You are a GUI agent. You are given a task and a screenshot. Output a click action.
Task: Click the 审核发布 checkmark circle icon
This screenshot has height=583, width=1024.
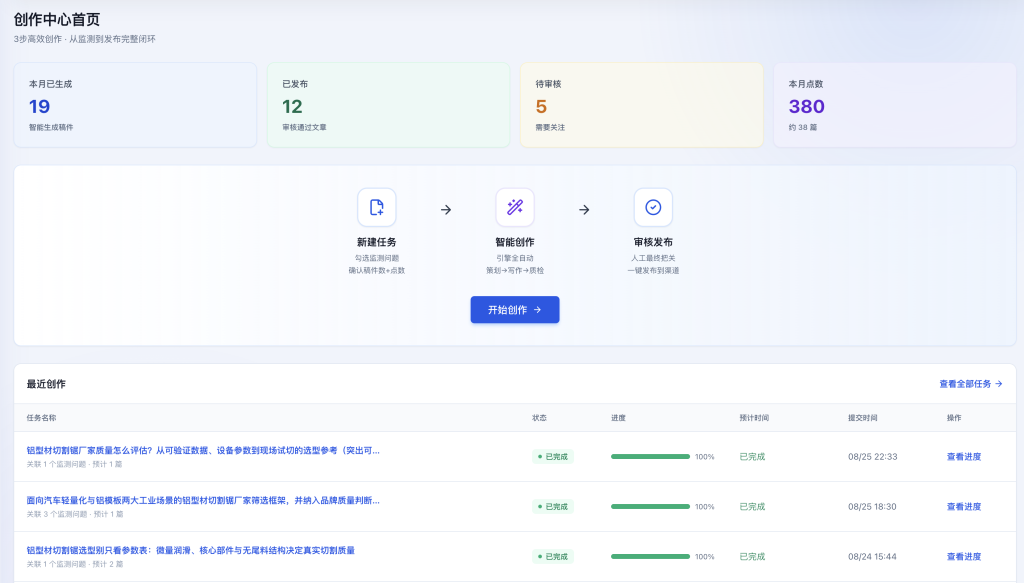pyautogui.click(x=653, y=208)
